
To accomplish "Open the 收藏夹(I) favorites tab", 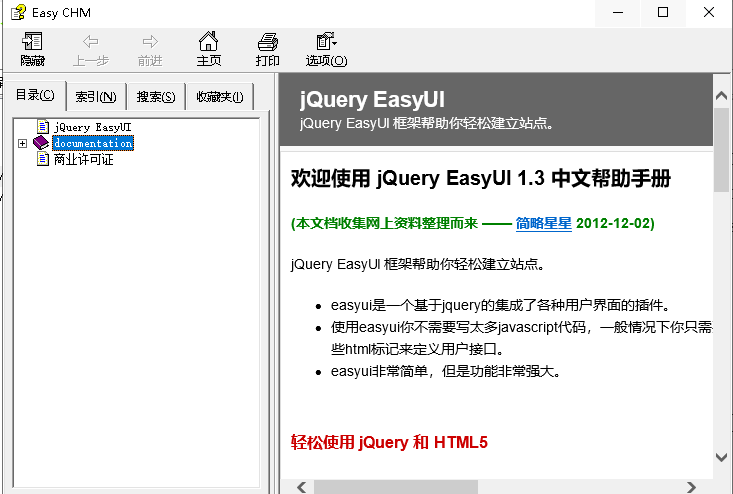I will point(220,97).
